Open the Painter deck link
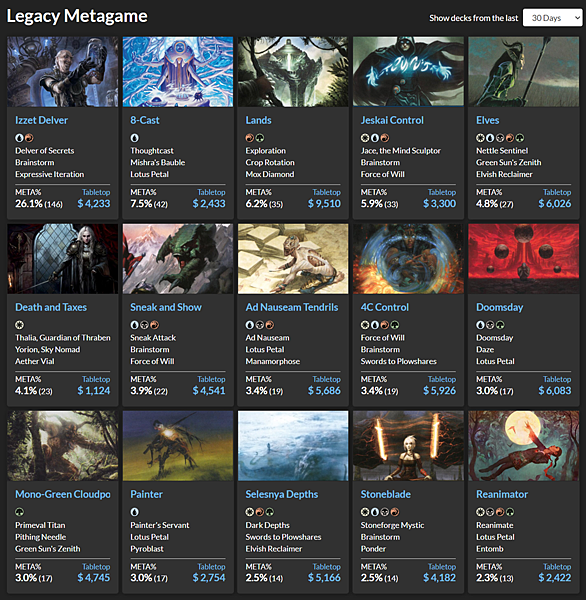Screen dimensions: 586x600 146,494
